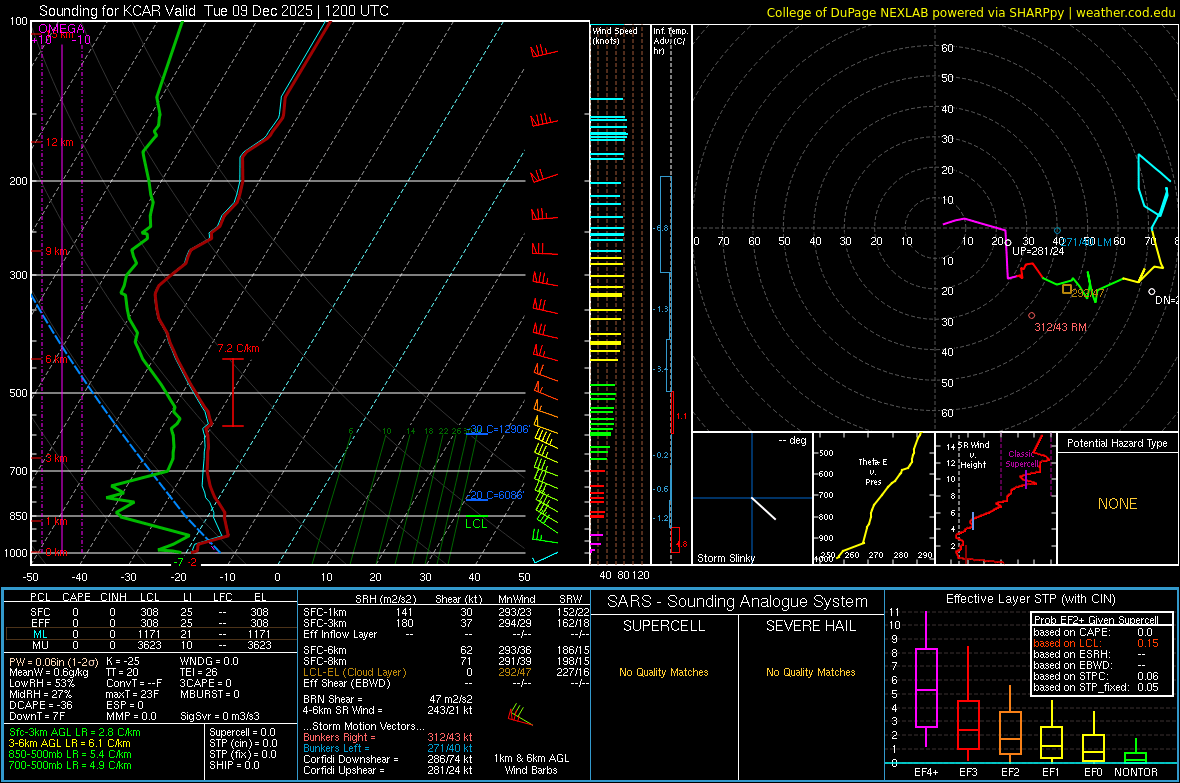Click the Storm Slinky label
The image size is (1180, 783).
pyautogui.click(x=725, y=558)
